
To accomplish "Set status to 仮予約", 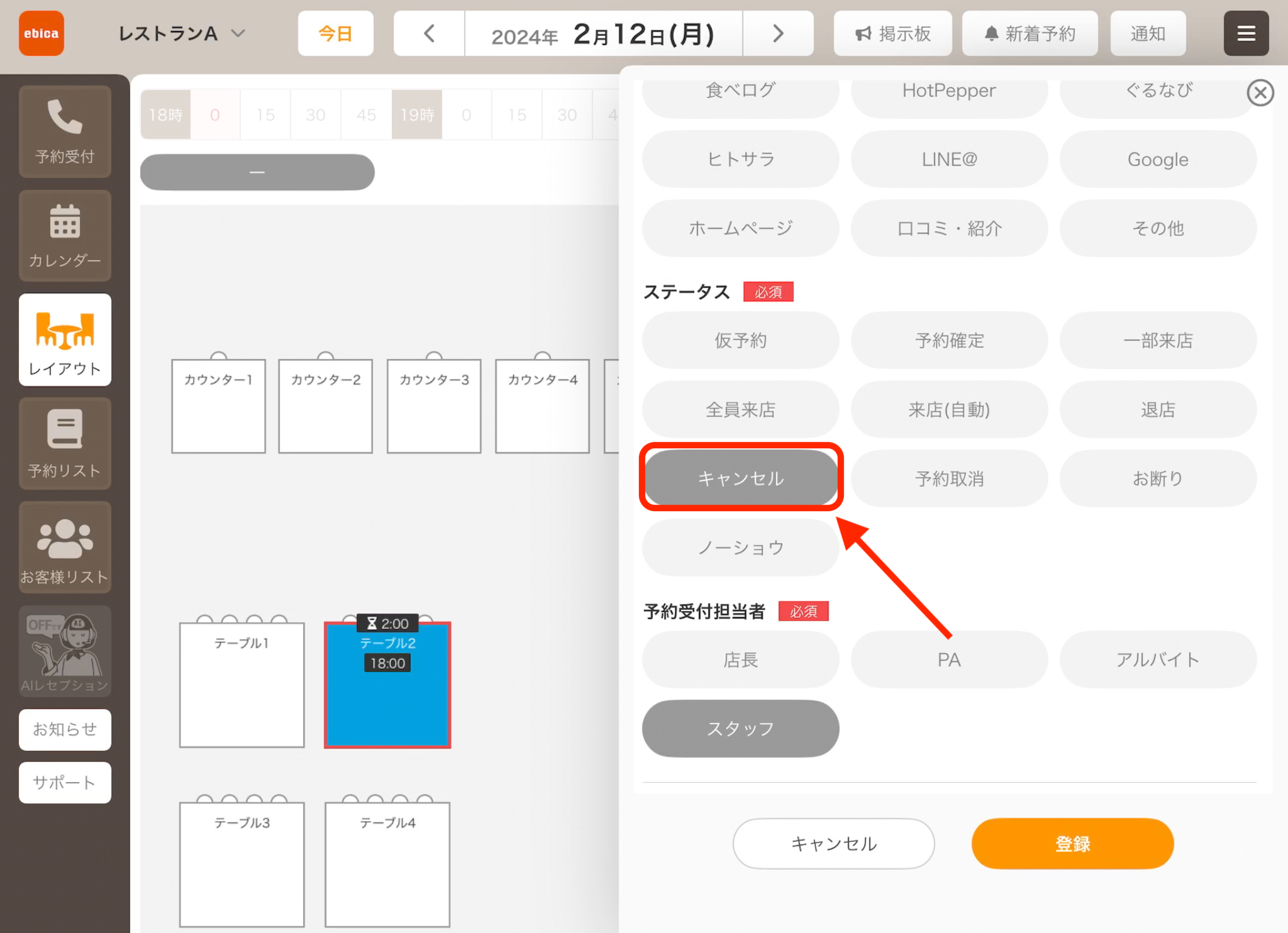I will (x=740, y=340).
